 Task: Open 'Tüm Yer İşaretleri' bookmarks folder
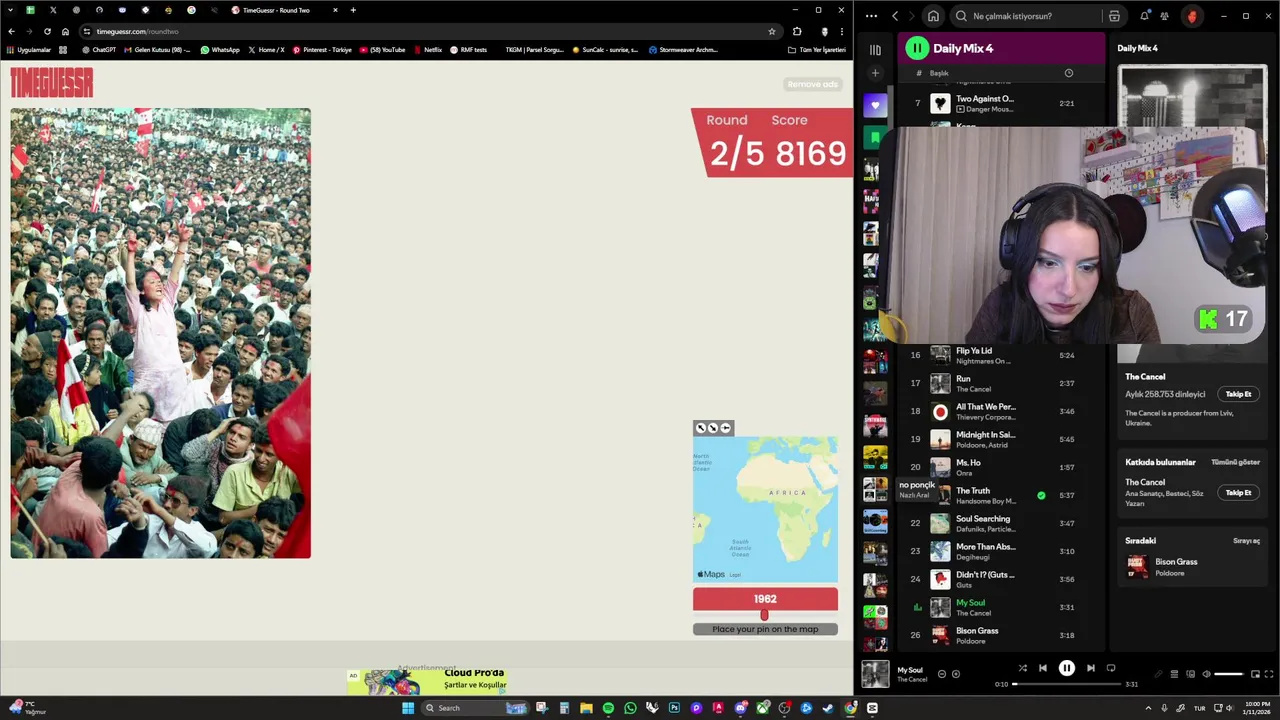[x=817, y=49]
